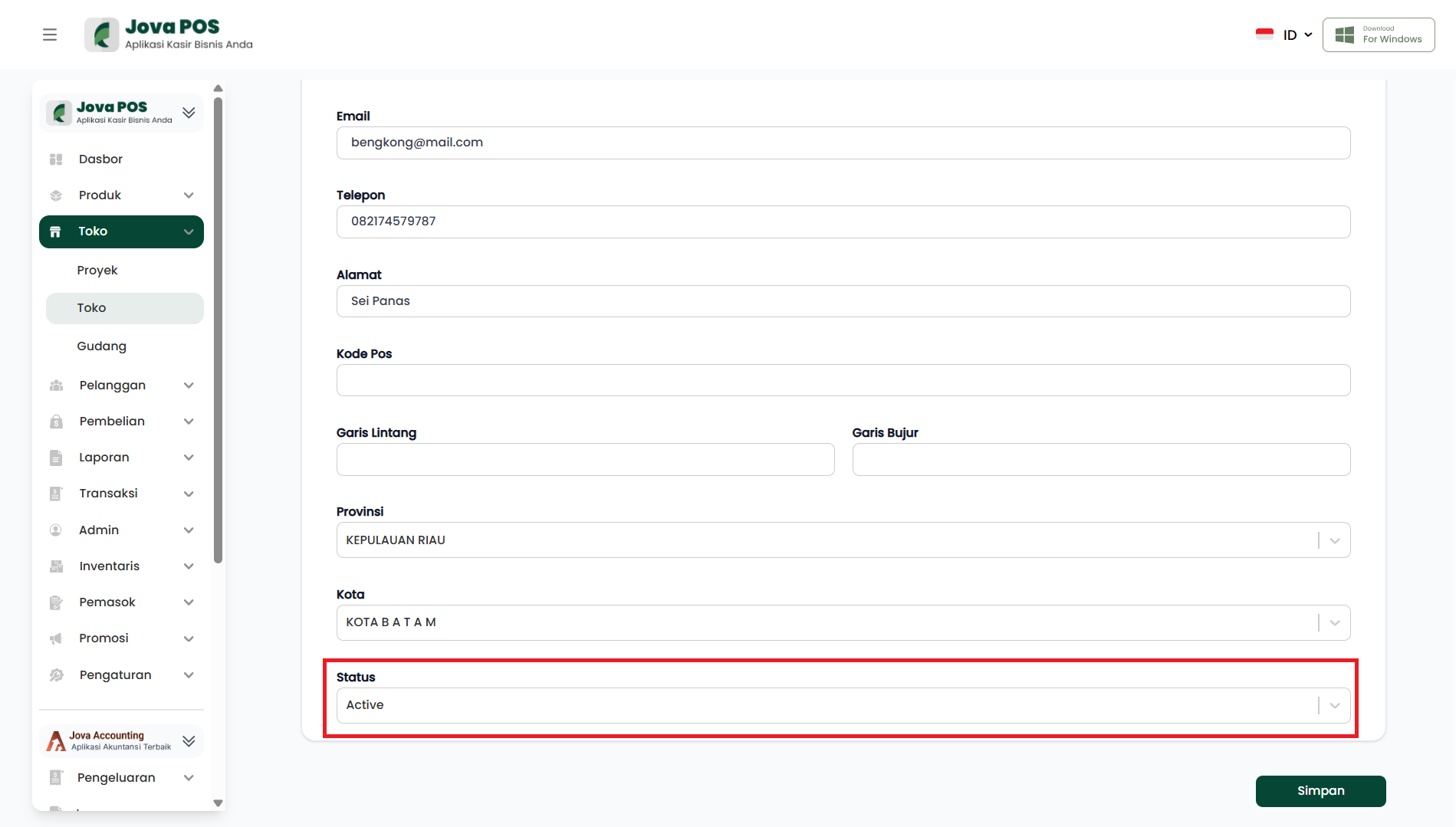
Task: Open the Kota dropdown
Action: click(1334, 622)
